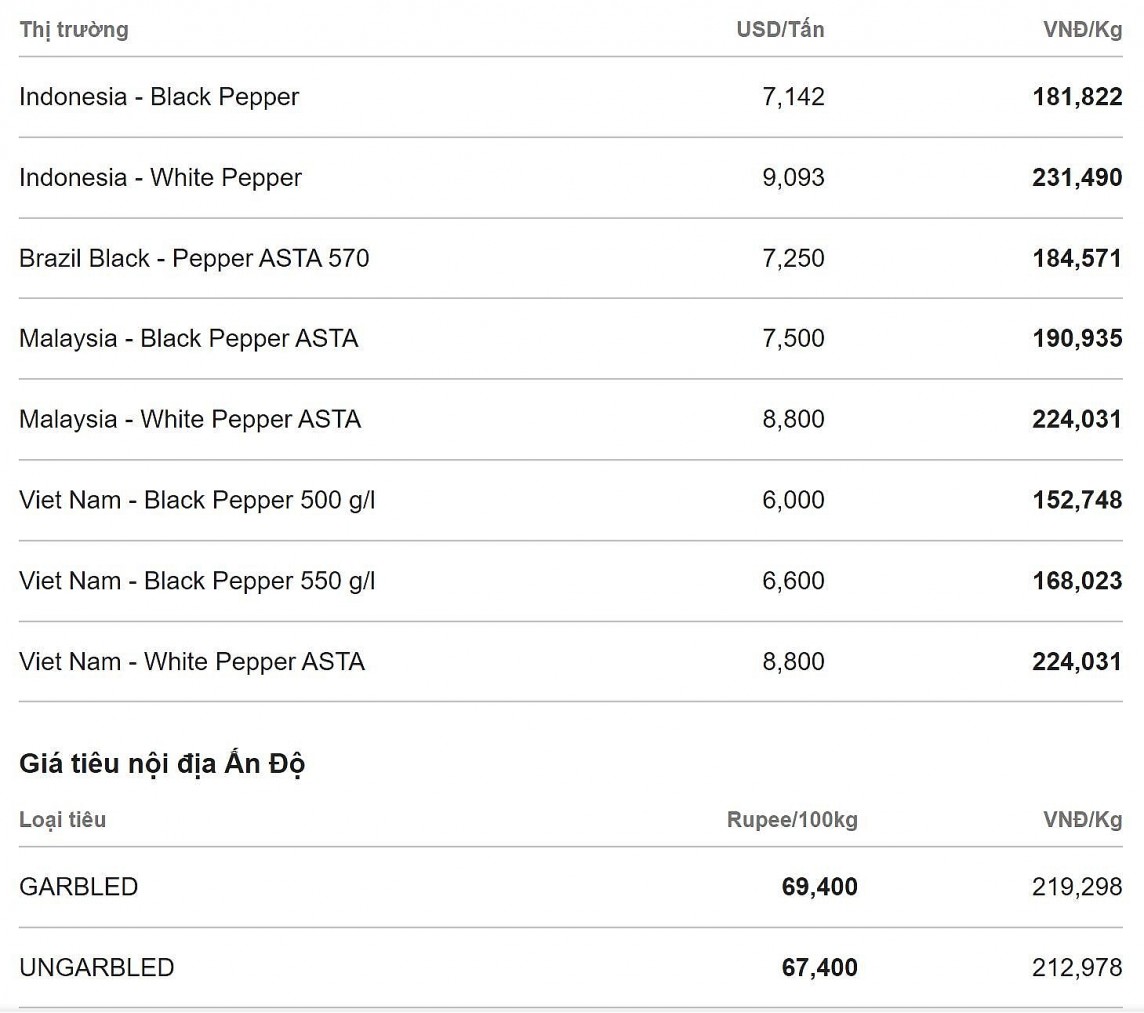
Task: Click the 181,822 VNĐ/Kg price value
Action: 1077,97
